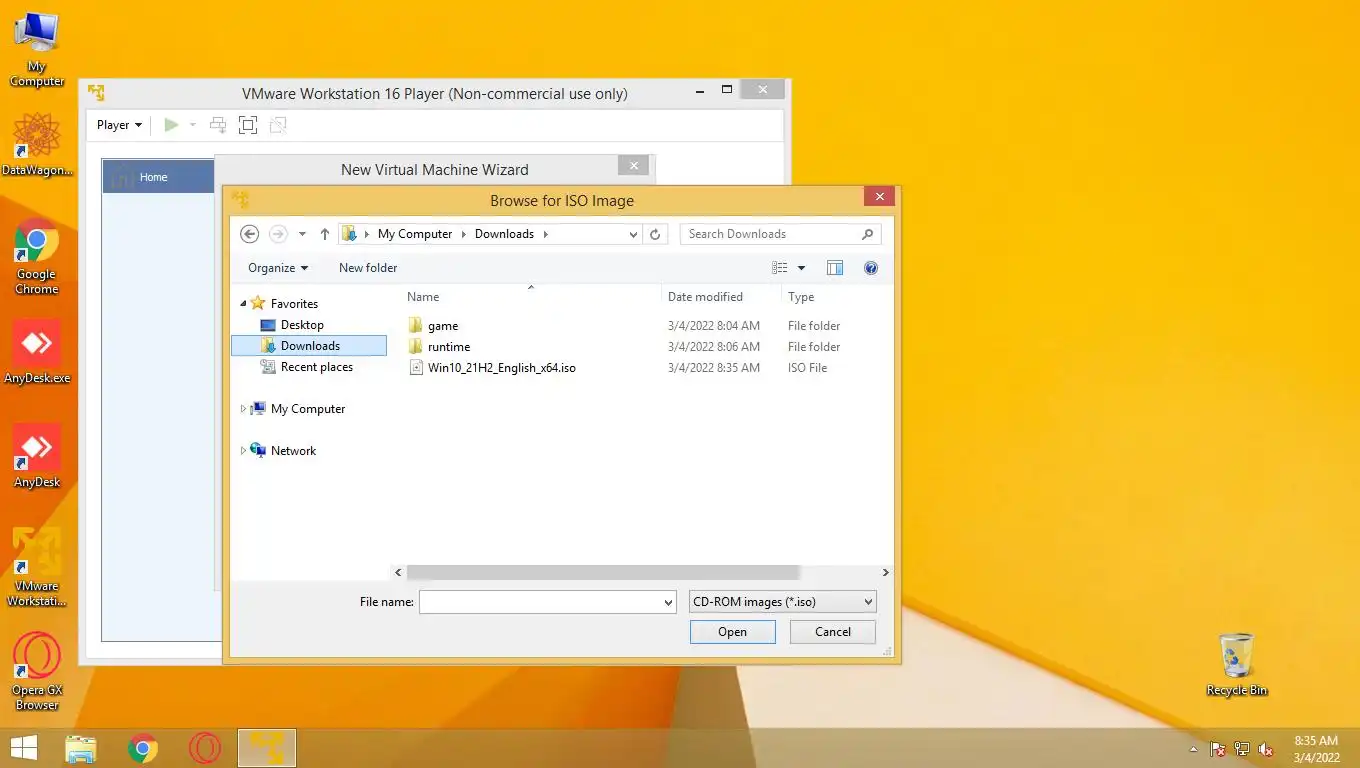
Task: Cancel the Browse for ISO Image dialog
Action: click(x=833, y=632)
